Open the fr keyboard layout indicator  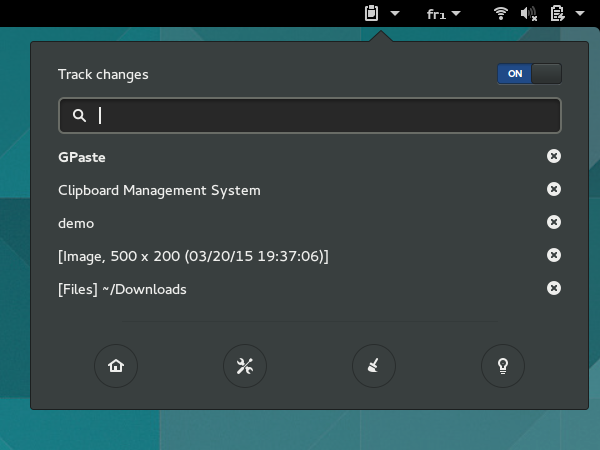pos(436,14)
